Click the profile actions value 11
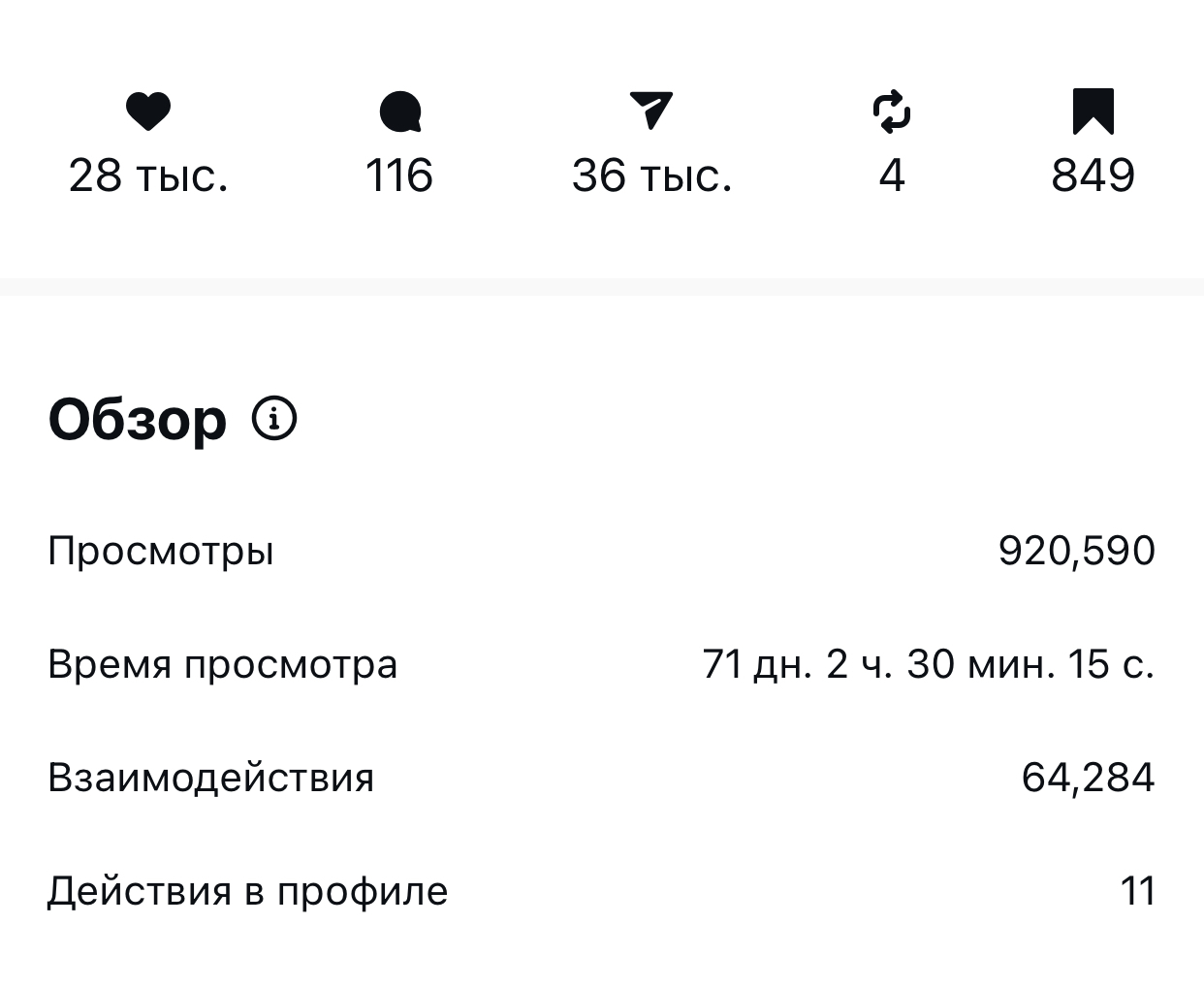Image resolution: width=1204 pixels, height=988 pixels. [1138, 892]
